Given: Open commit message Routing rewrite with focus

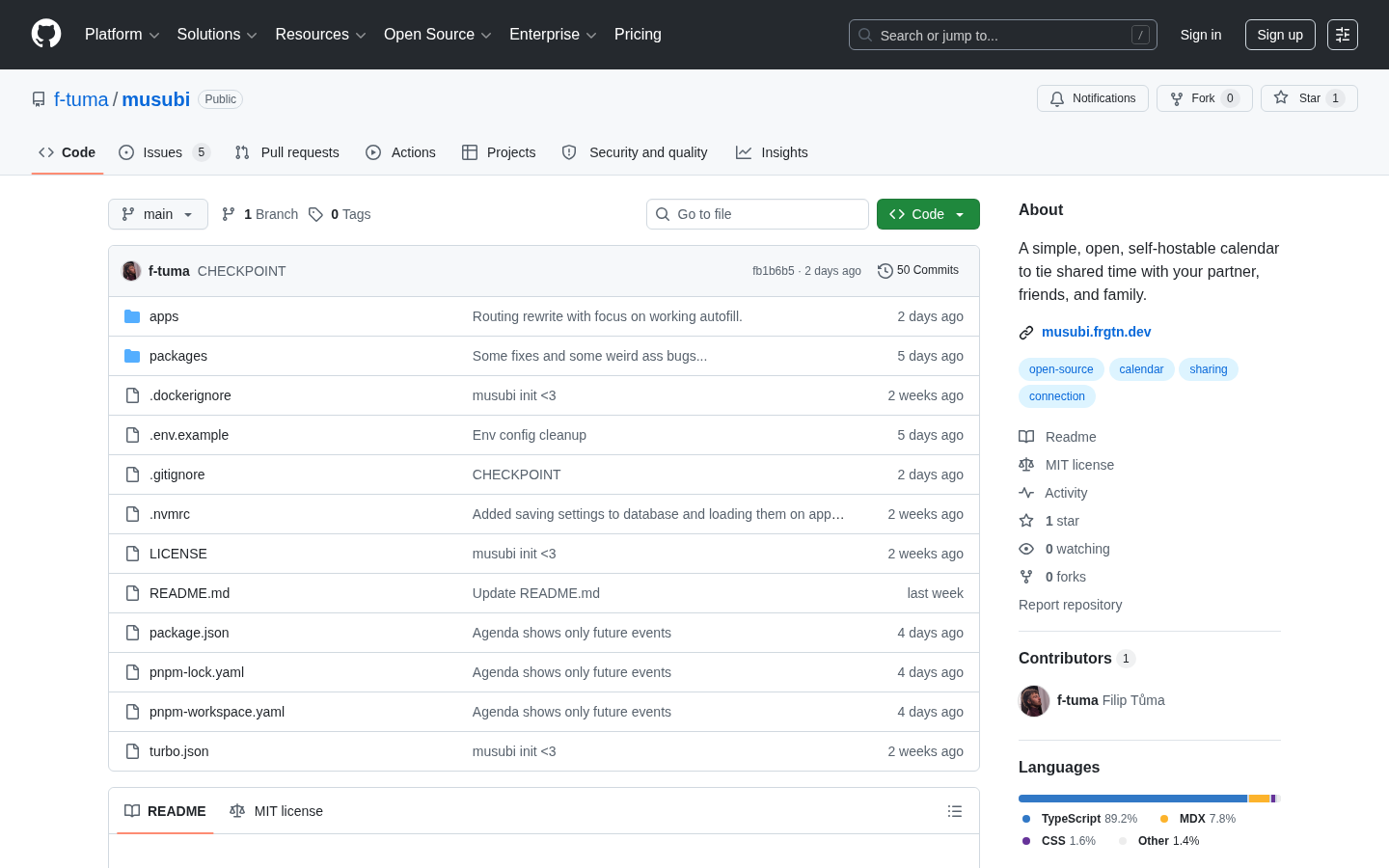Looking at the screenshot, I should click(x=608, y=316).
